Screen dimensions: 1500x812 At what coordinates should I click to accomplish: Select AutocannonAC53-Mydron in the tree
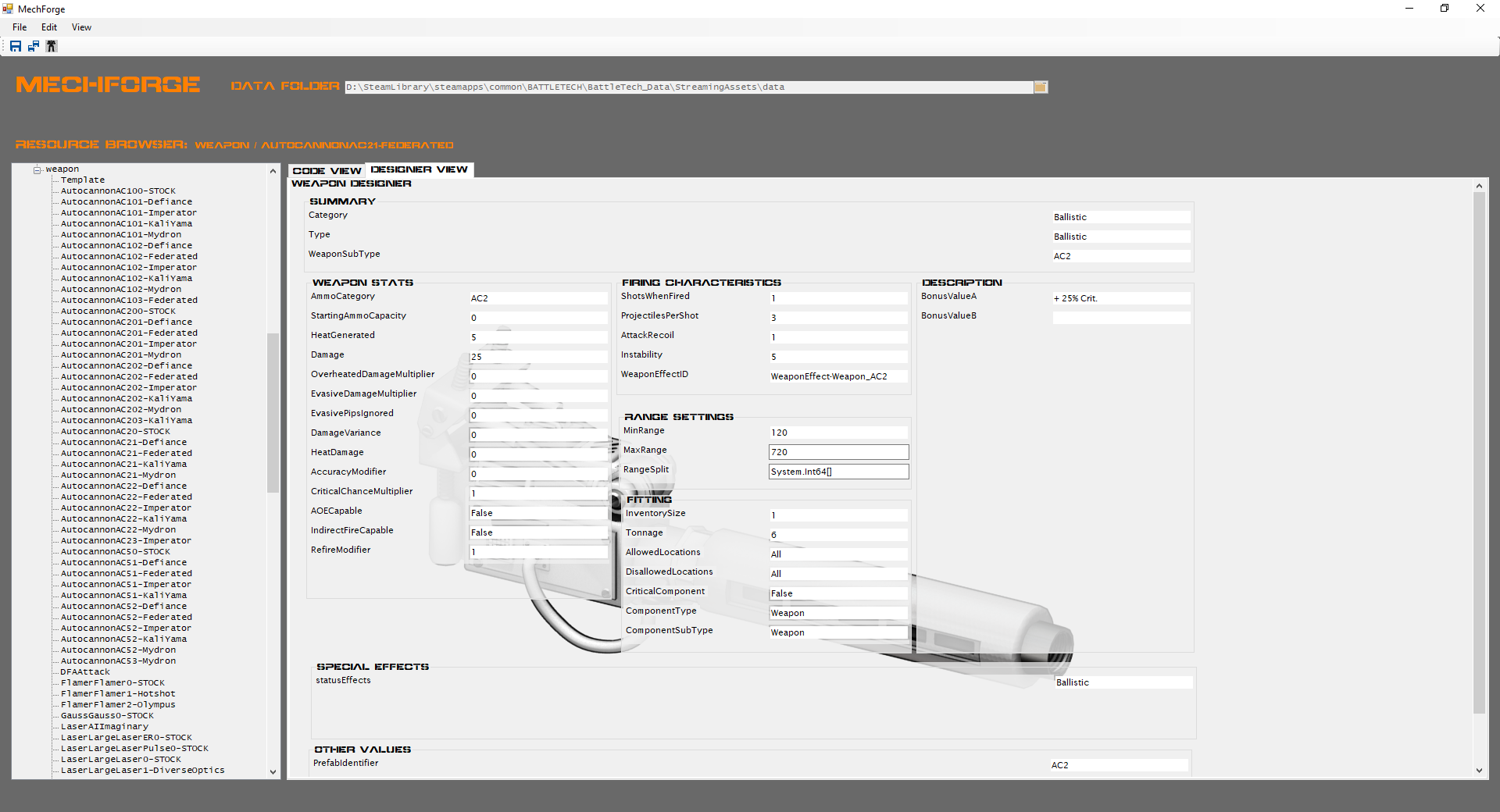(119, 661)
